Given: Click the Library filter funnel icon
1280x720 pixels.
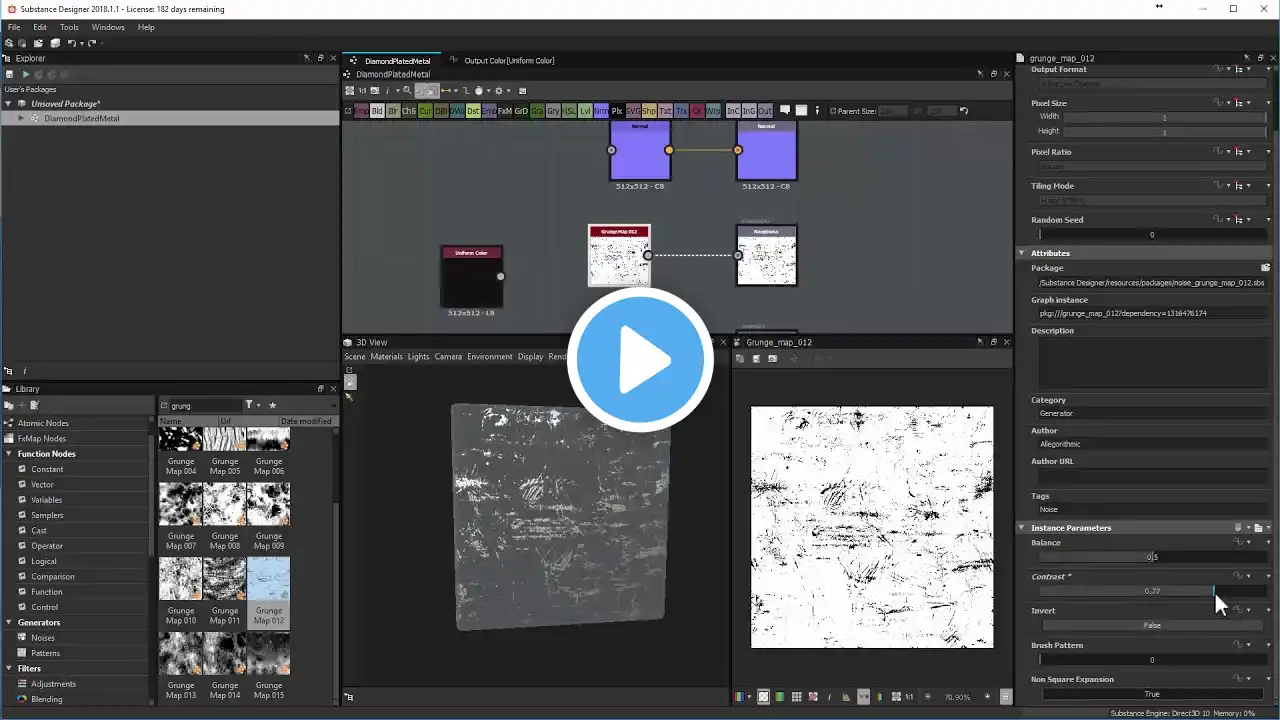Looking at the screenshot, I should (250, 405).
